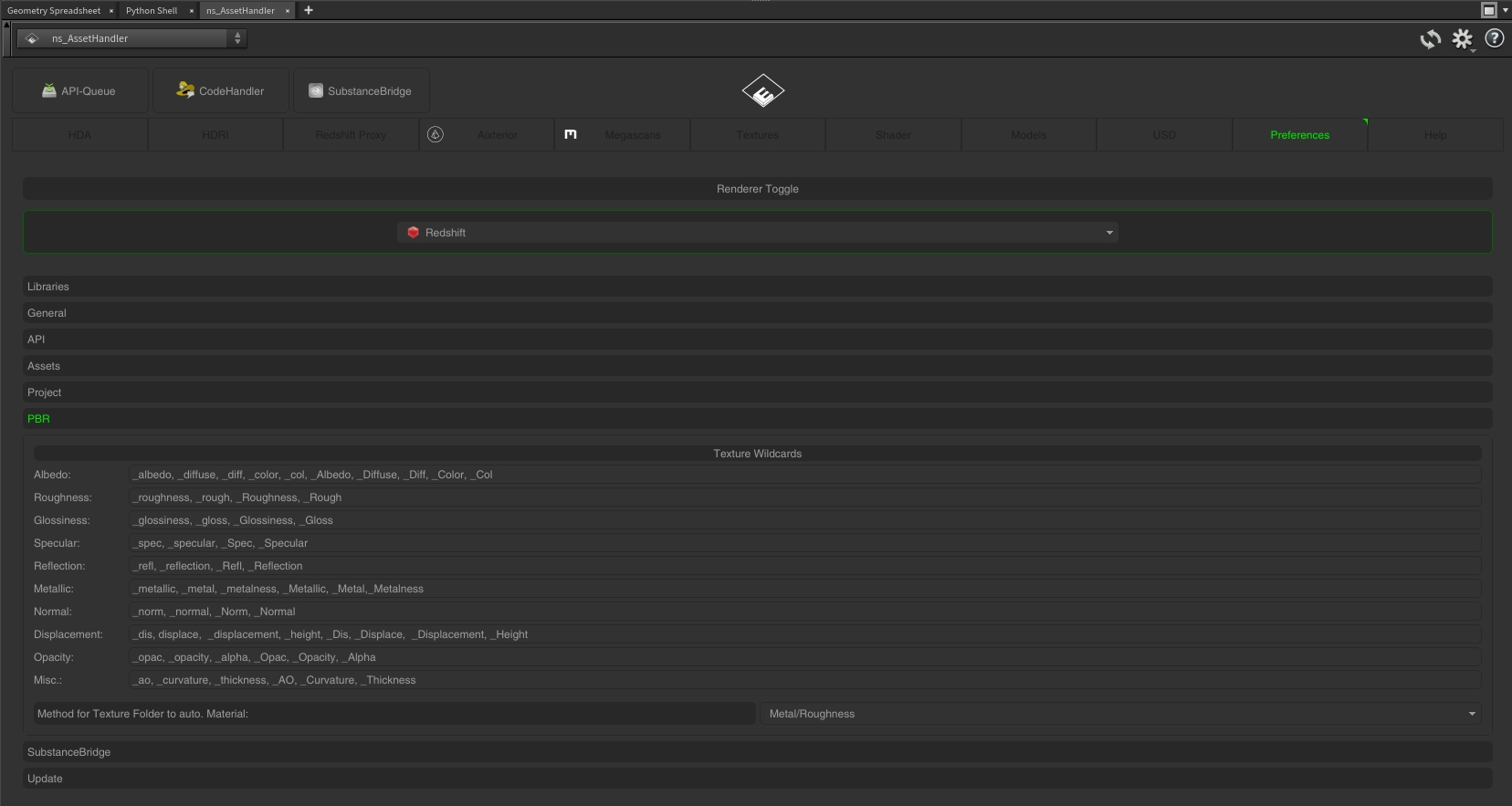
Task: Open the Redshift renderer dropdown
Action: coord(758,233)
